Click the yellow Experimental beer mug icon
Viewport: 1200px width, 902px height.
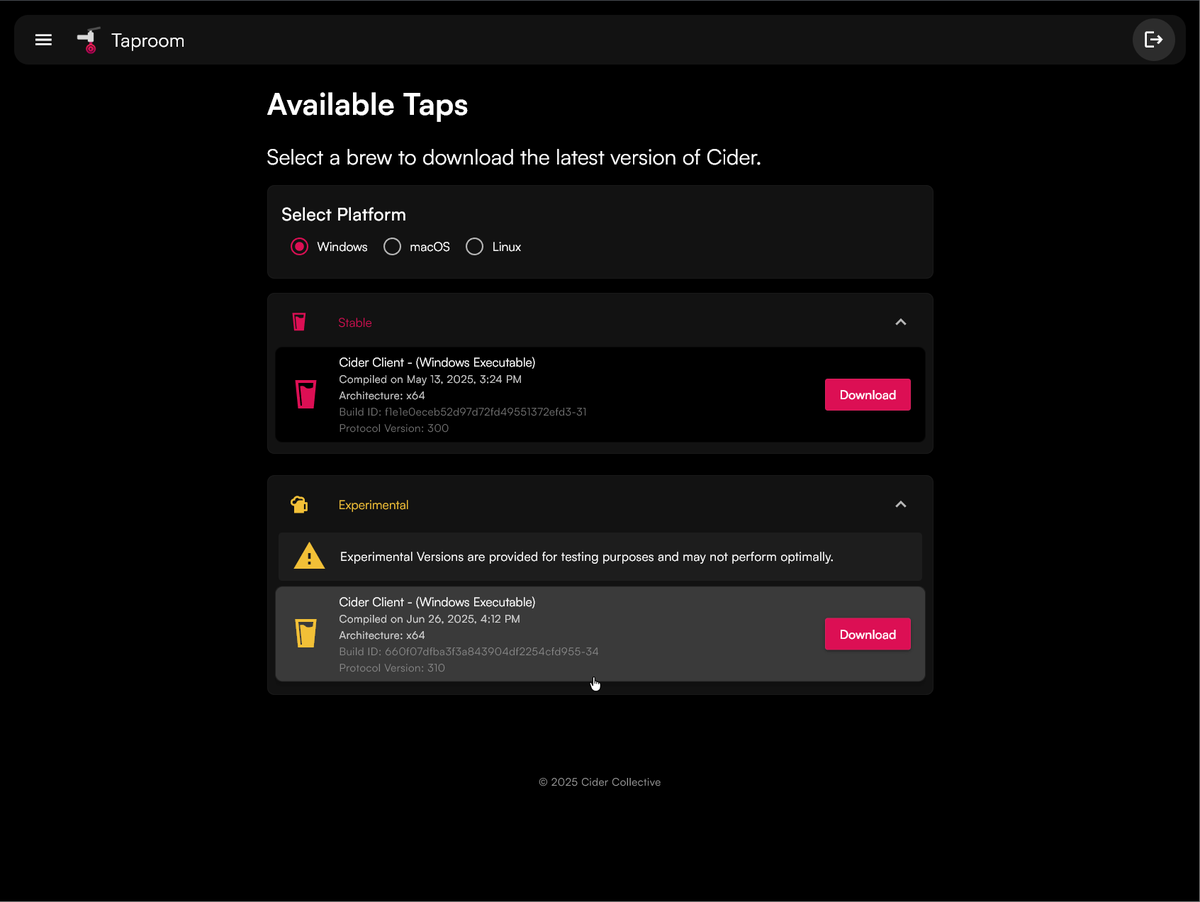coord(299,504)
